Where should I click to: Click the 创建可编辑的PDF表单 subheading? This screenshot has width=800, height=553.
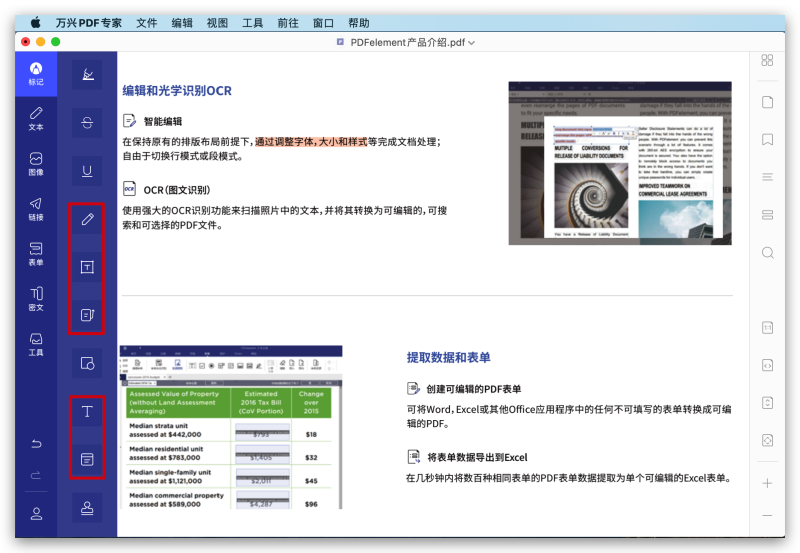[473, 389]
